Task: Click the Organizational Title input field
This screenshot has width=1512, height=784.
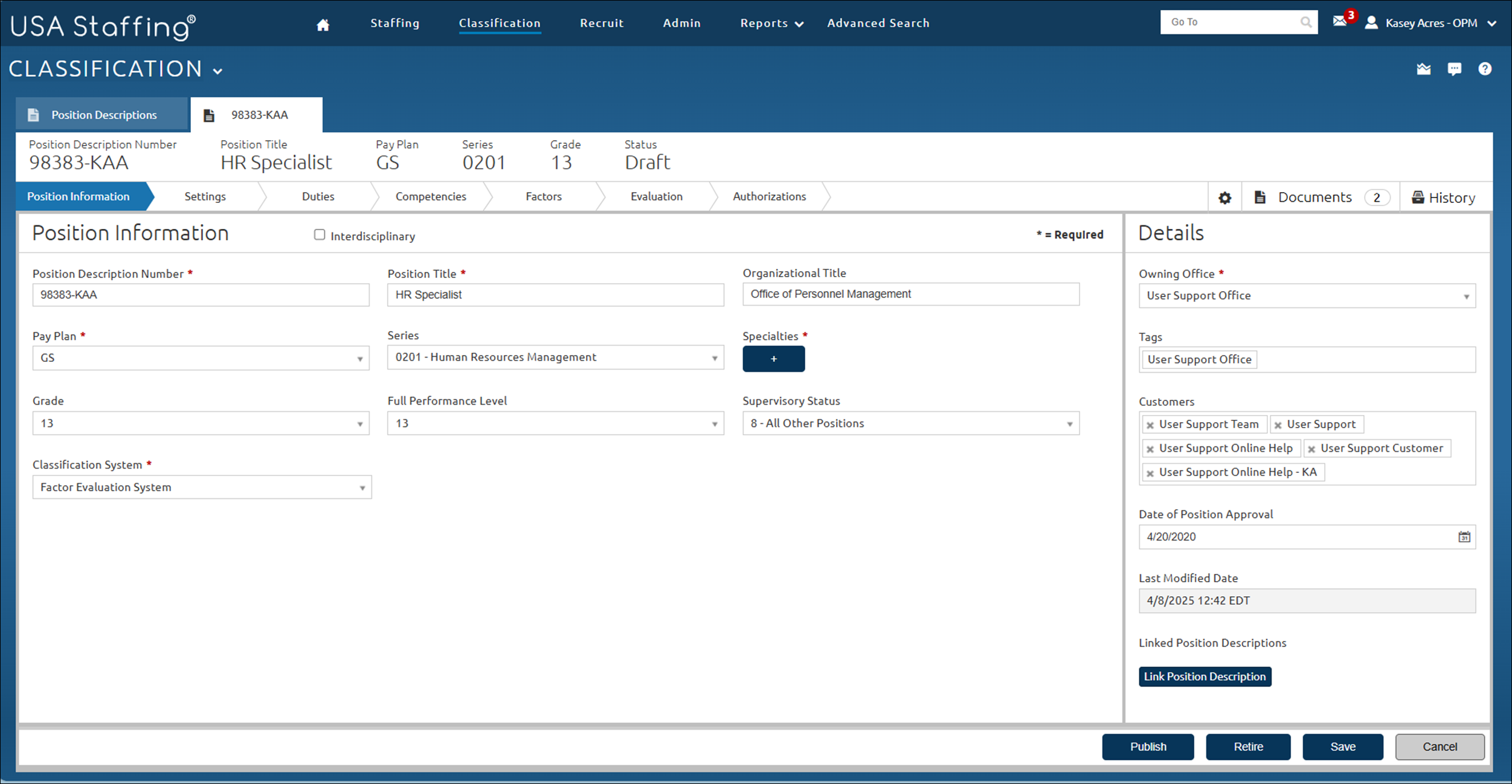Action: click(x=910, y=294)
